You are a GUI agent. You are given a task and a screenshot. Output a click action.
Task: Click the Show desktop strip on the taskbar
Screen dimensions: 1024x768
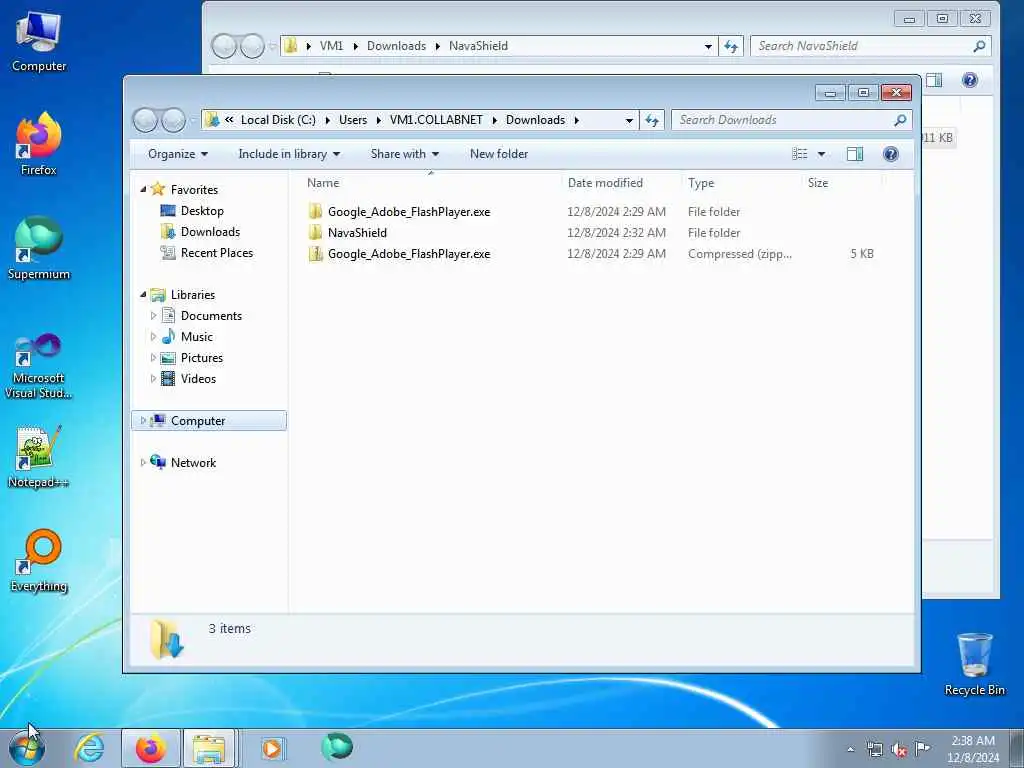tap(1017, 748)
